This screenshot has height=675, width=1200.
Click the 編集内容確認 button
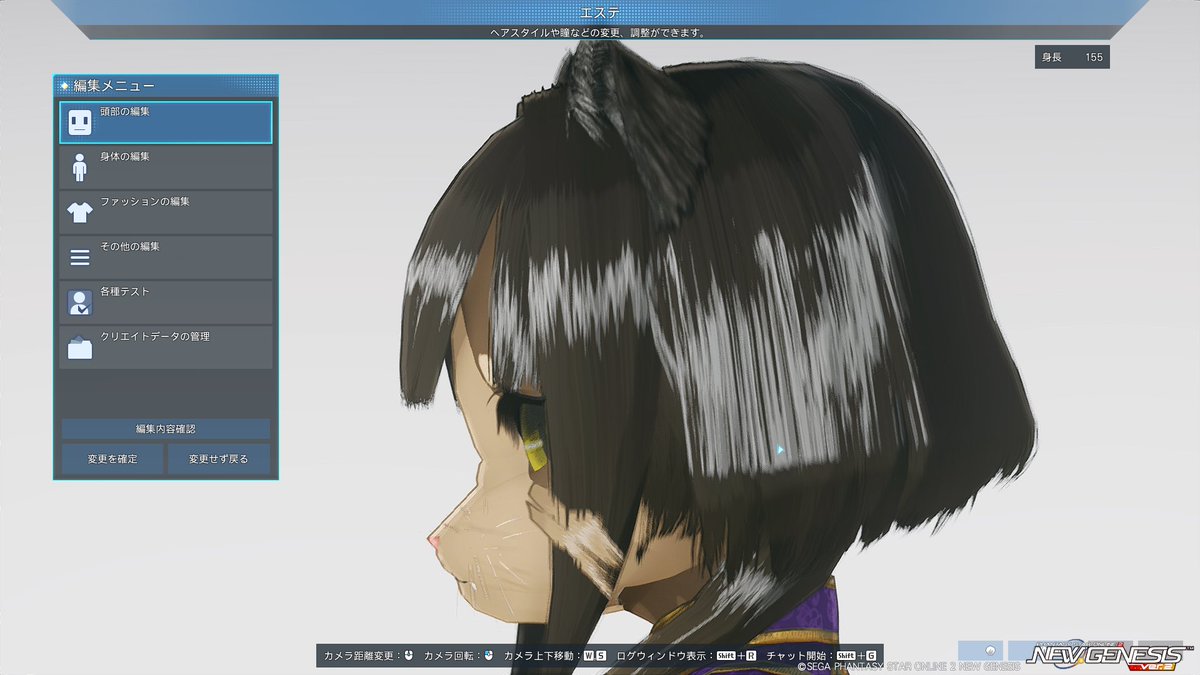coord(166,429)
